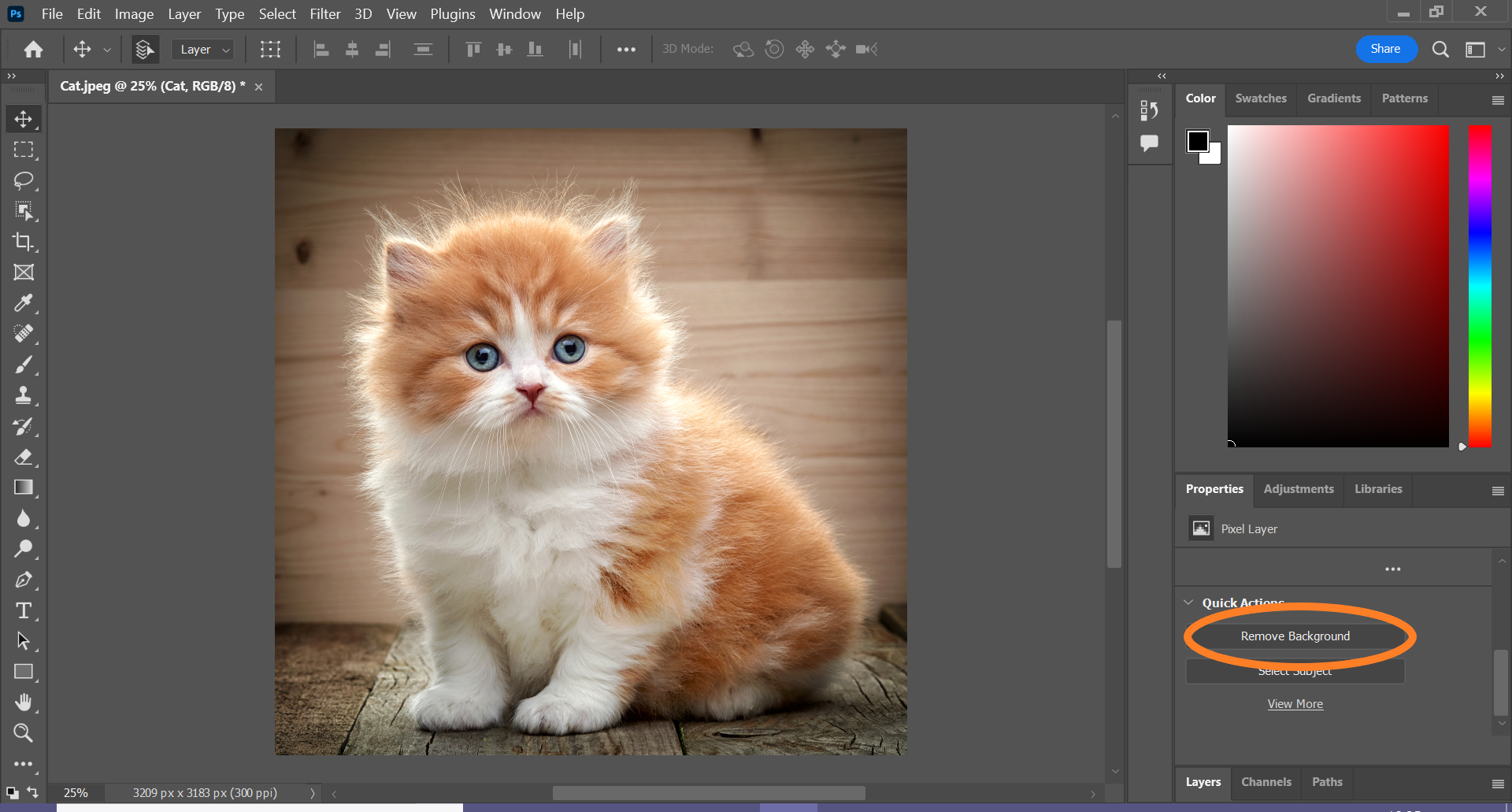Screen dimensions: 1512x812
Task: Select the Lasso tool
Action: coord(24,180)
